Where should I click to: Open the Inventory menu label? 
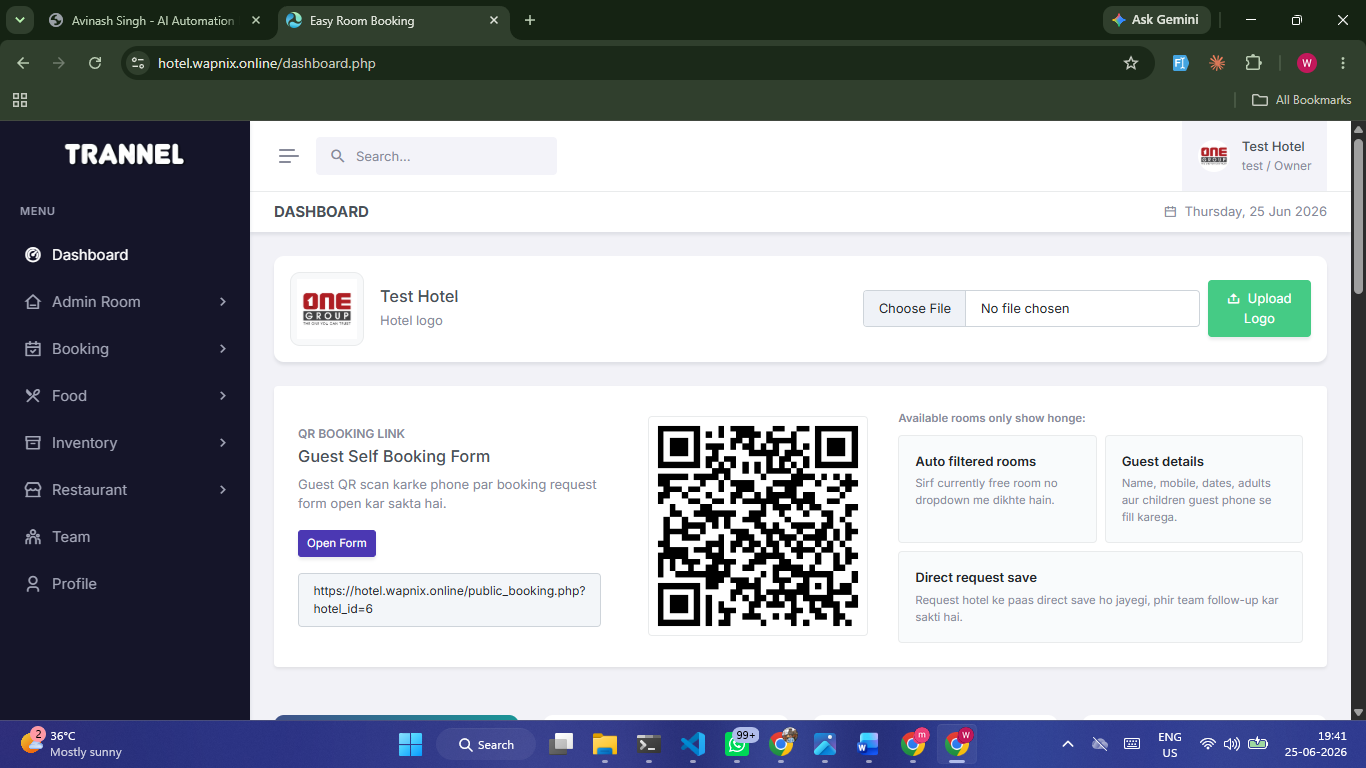click(84, 443)
